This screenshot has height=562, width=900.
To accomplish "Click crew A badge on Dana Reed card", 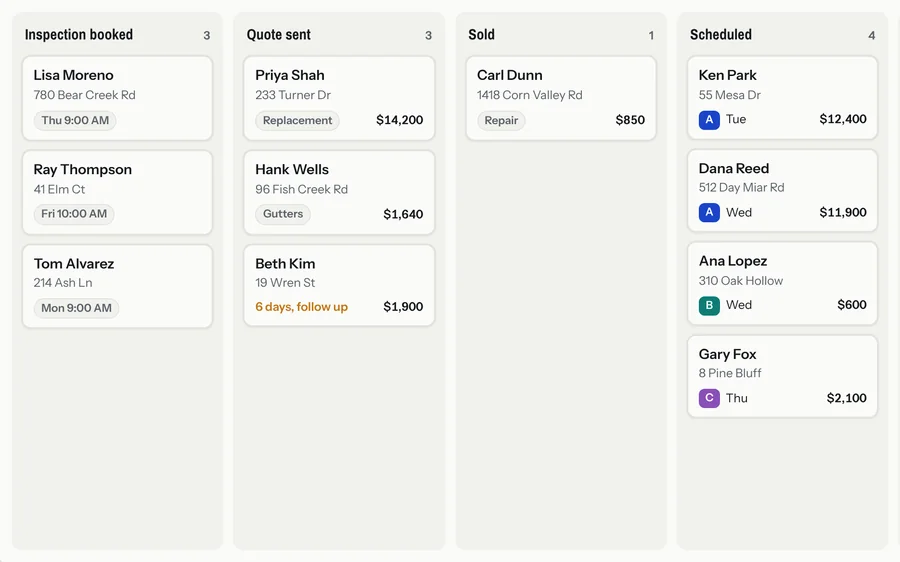I will pos(709,212).
